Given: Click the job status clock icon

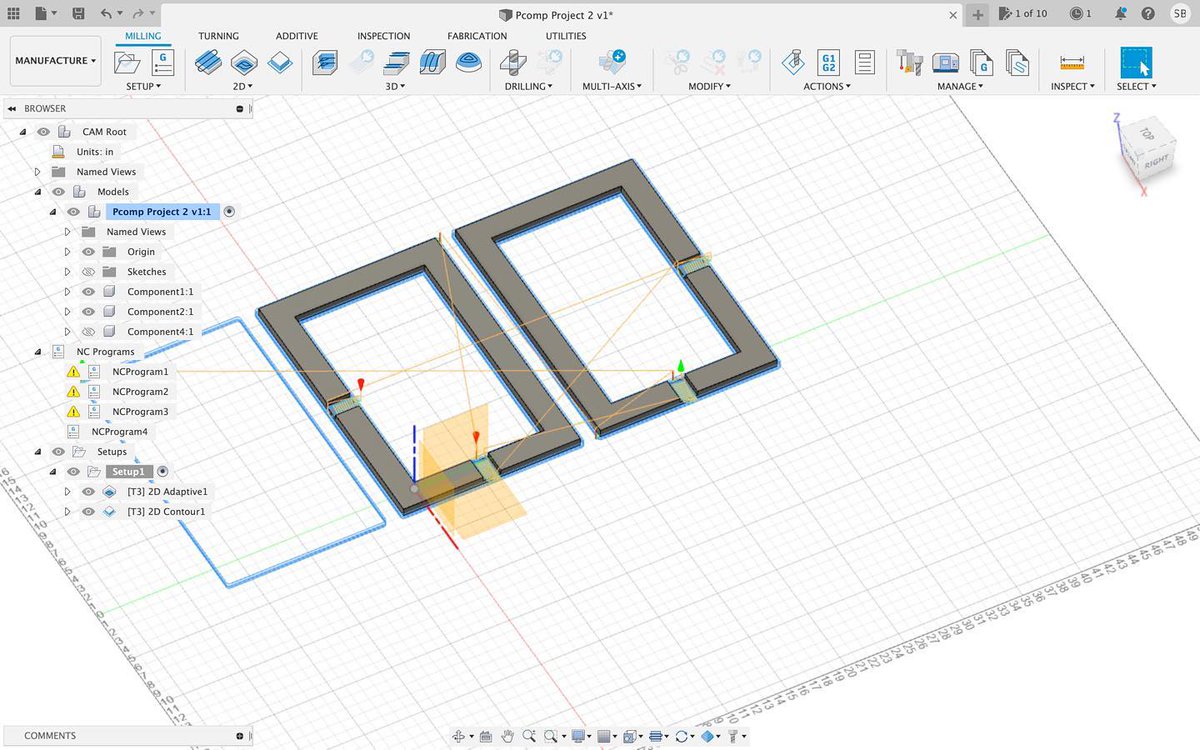Looking at the screenshot, I should click(x=1076, y=14).
